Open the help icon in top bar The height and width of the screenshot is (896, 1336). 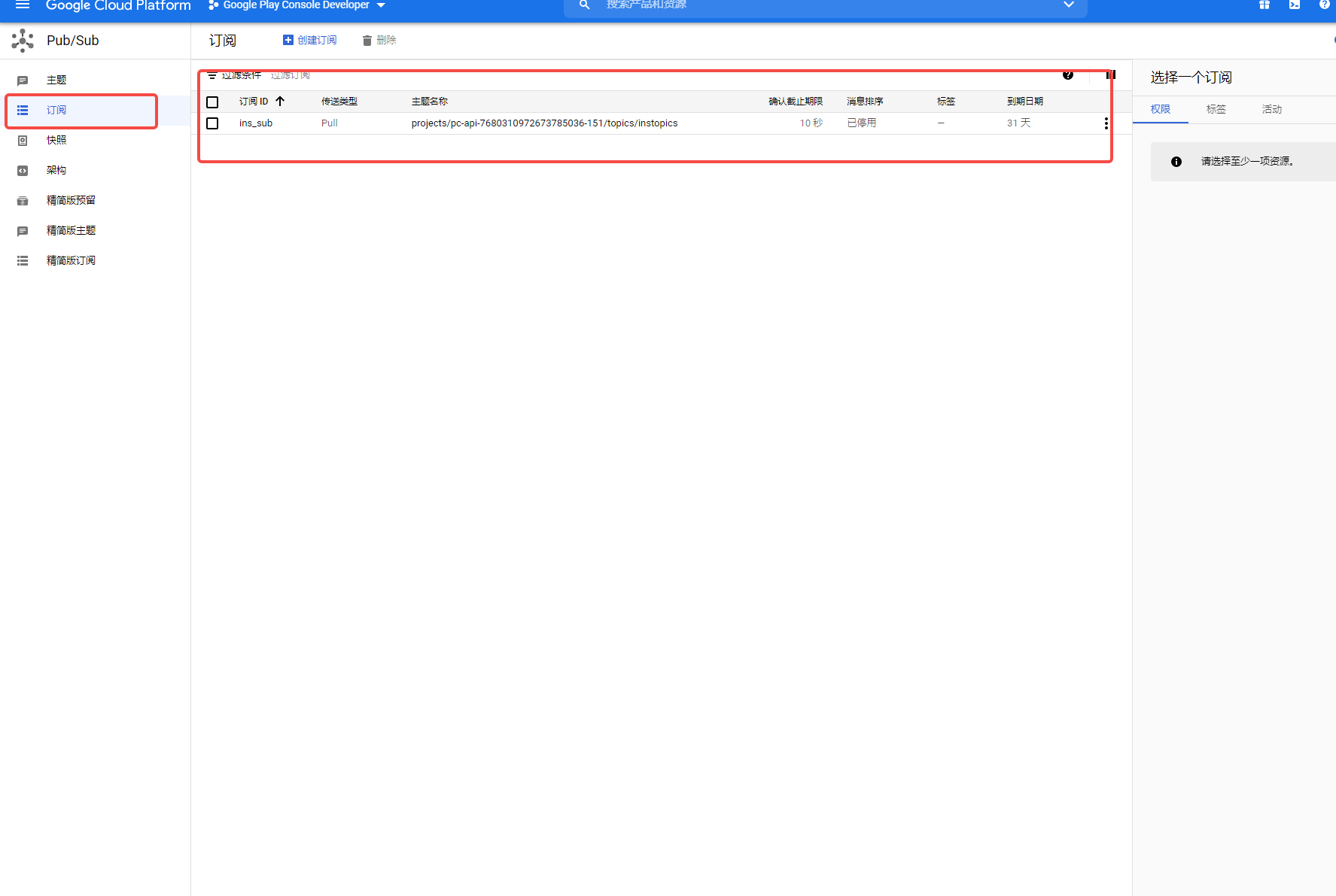coord(1325,5)
